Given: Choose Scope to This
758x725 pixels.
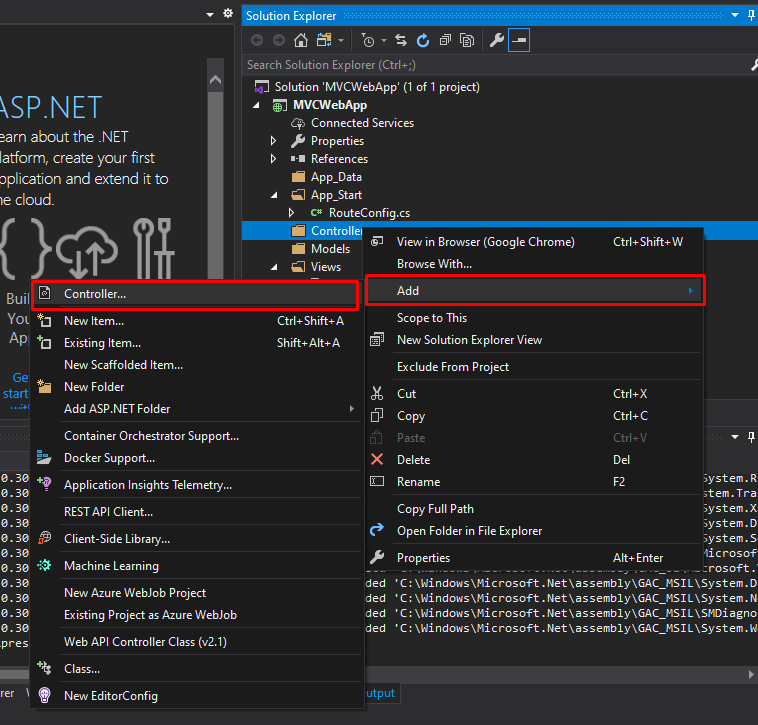Looking at the screenshot, I should [534, 318].
